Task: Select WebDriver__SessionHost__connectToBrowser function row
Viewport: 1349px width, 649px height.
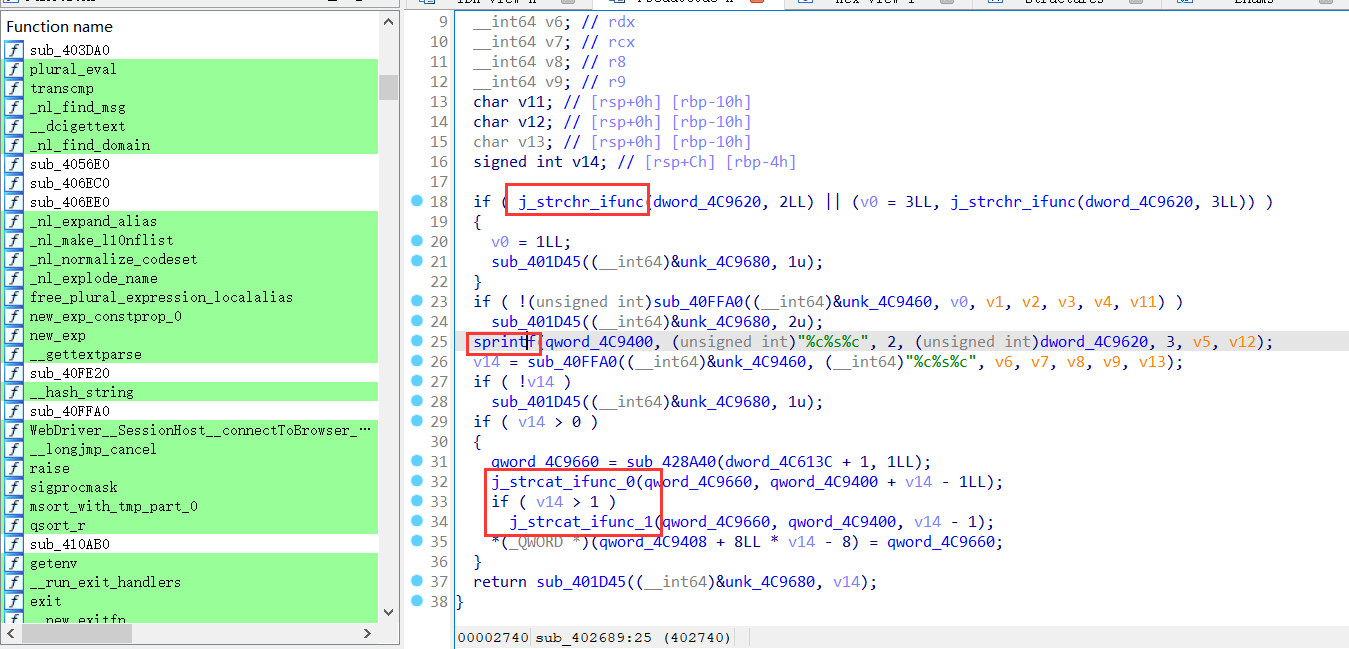Action: (x=190, y=430)
